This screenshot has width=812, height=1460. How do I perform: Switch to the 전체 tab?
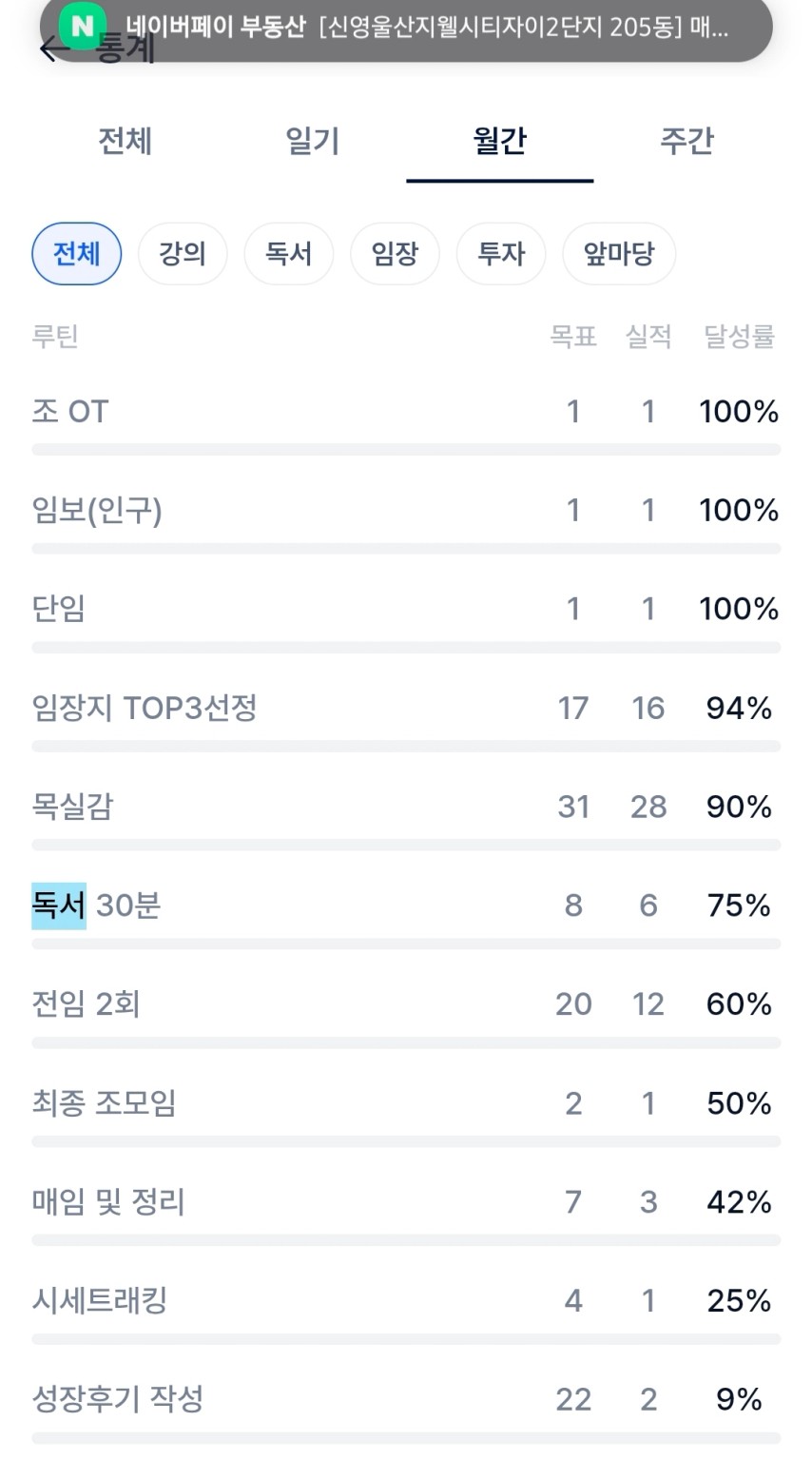pos(125,141)
